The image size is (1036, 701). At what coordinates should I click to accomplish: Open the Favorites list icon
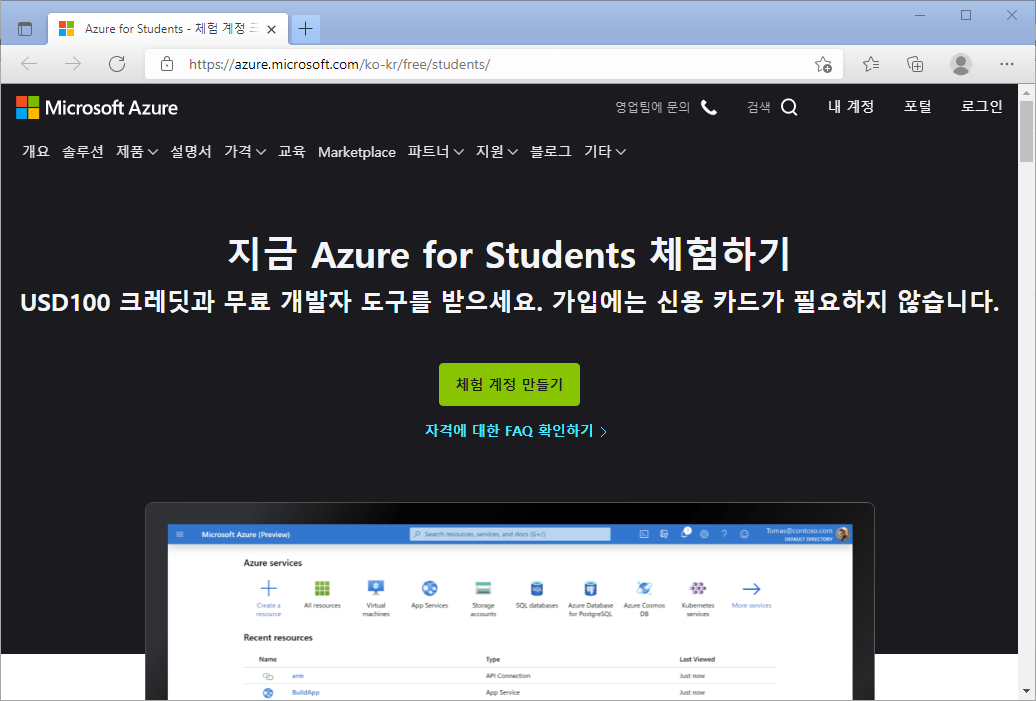coord(871,64)
